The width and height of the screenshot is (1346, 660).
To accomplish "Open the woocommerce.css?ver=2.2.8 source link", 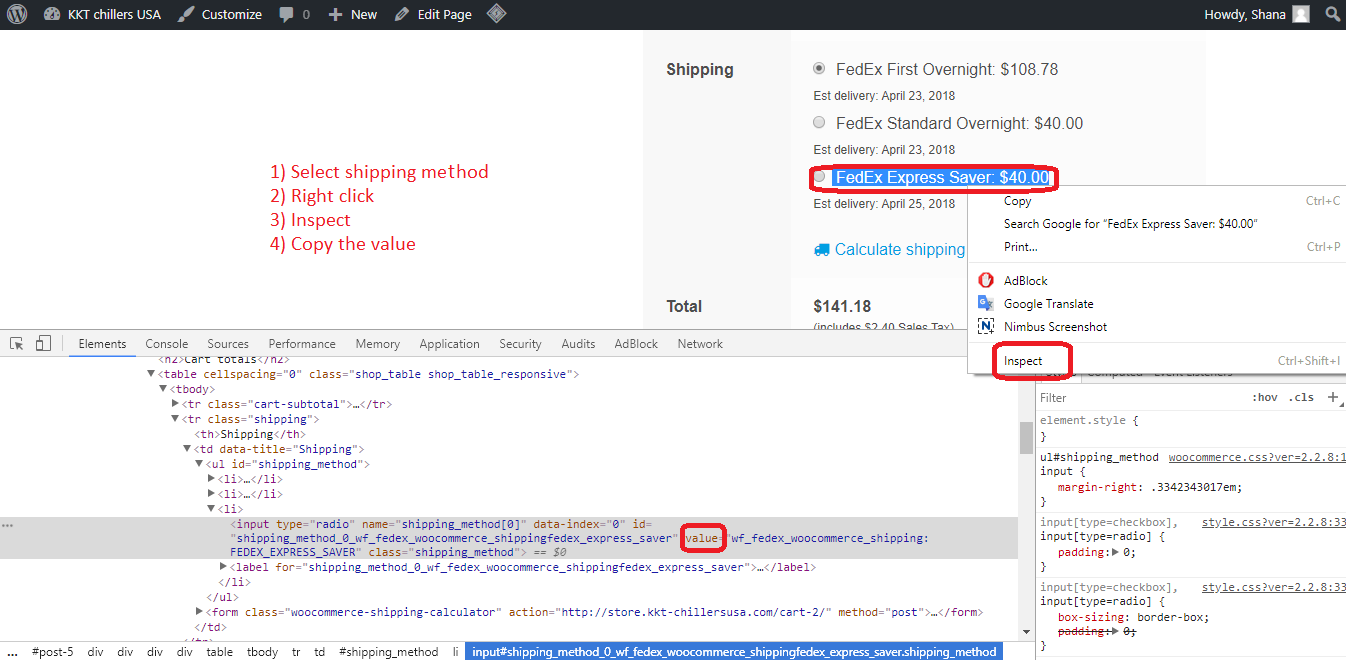I will point(1257,457).
